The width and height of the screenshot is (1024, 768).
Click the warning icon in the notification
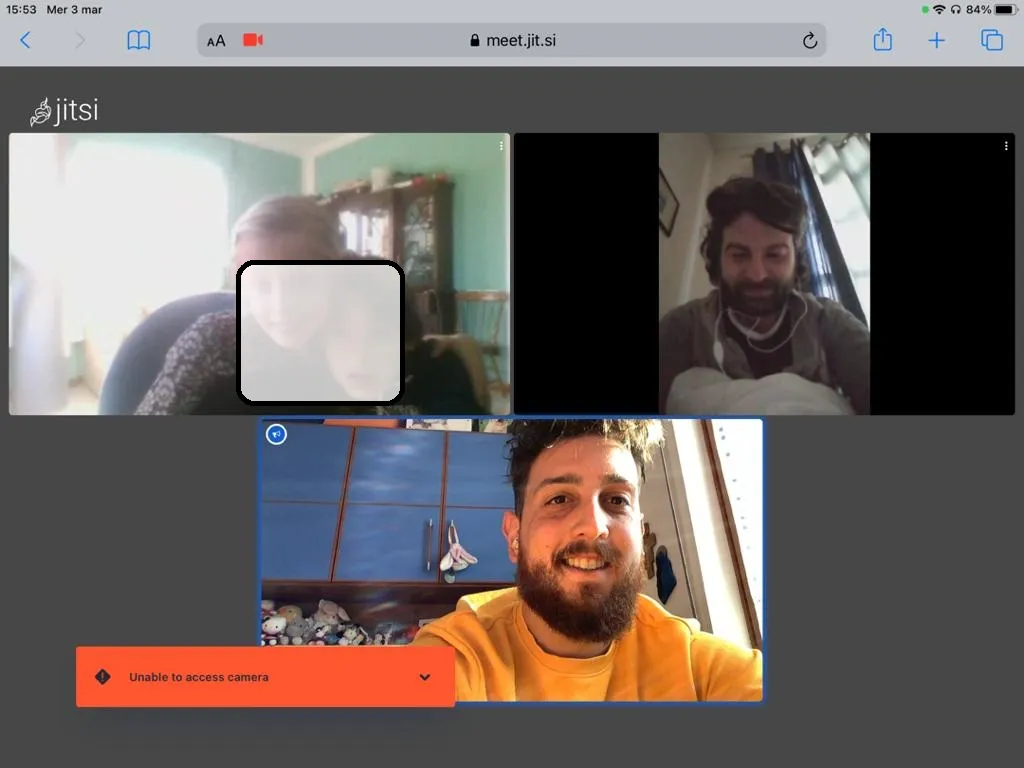[102, 677]
